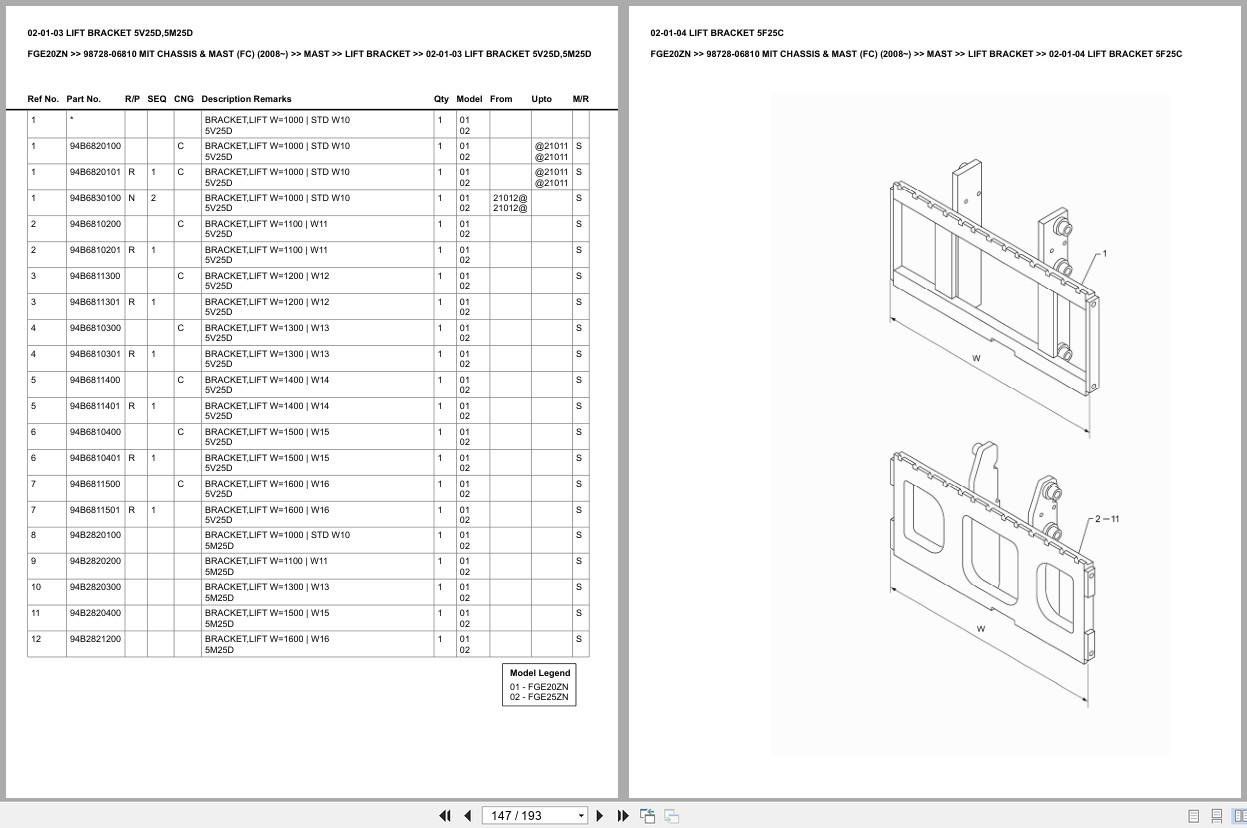Viewport: 1247px width, 828px height.
Task: Click part number 94B6811500
Action: tap(95, 484)
